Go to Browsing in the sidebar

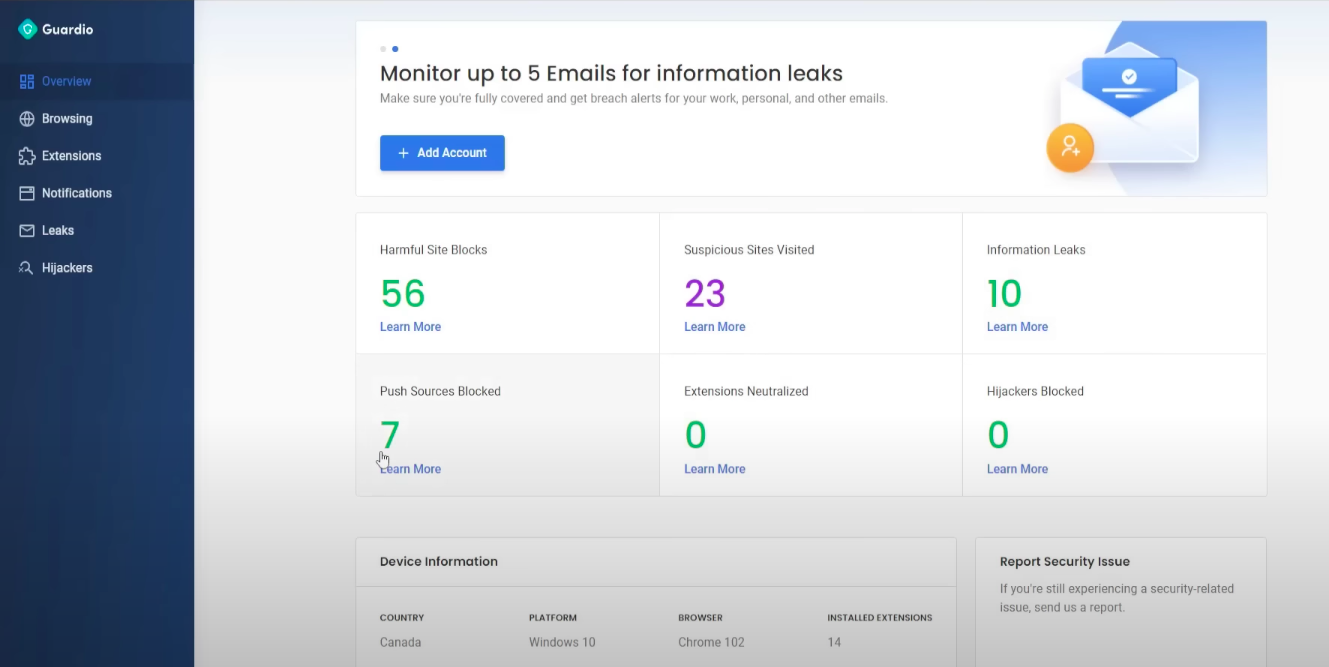pos(97,119)
